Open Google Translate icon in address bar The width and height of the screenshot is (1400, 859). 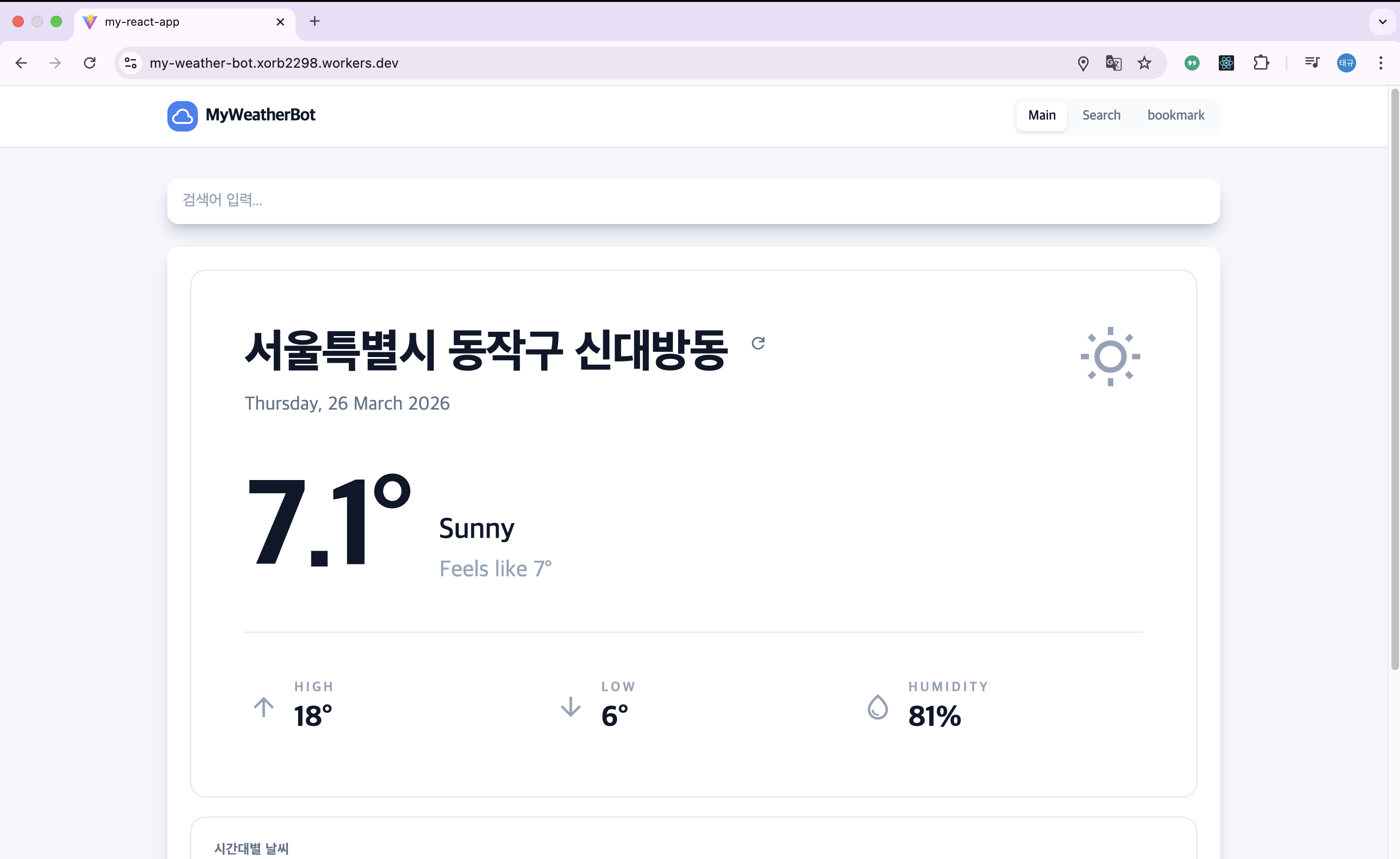pyautogui.click(x=1113, y=63)
